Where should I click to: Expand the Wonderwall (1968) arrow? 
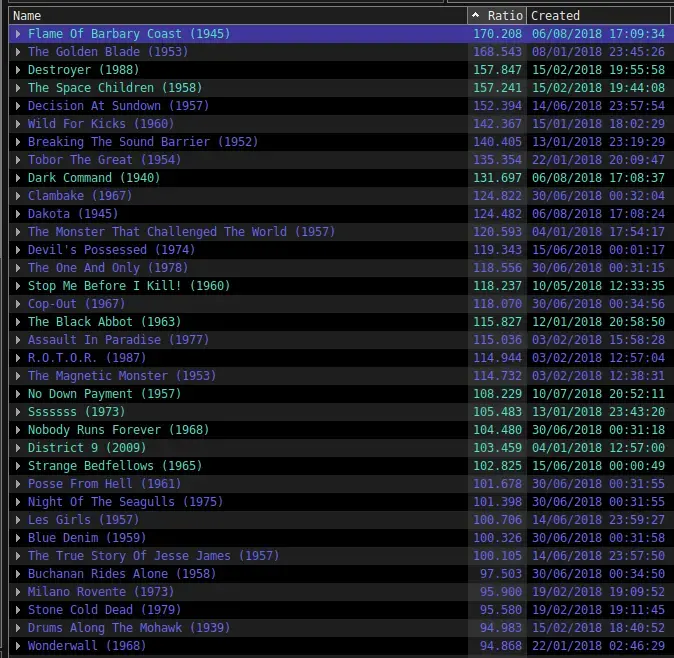[18, 646]
